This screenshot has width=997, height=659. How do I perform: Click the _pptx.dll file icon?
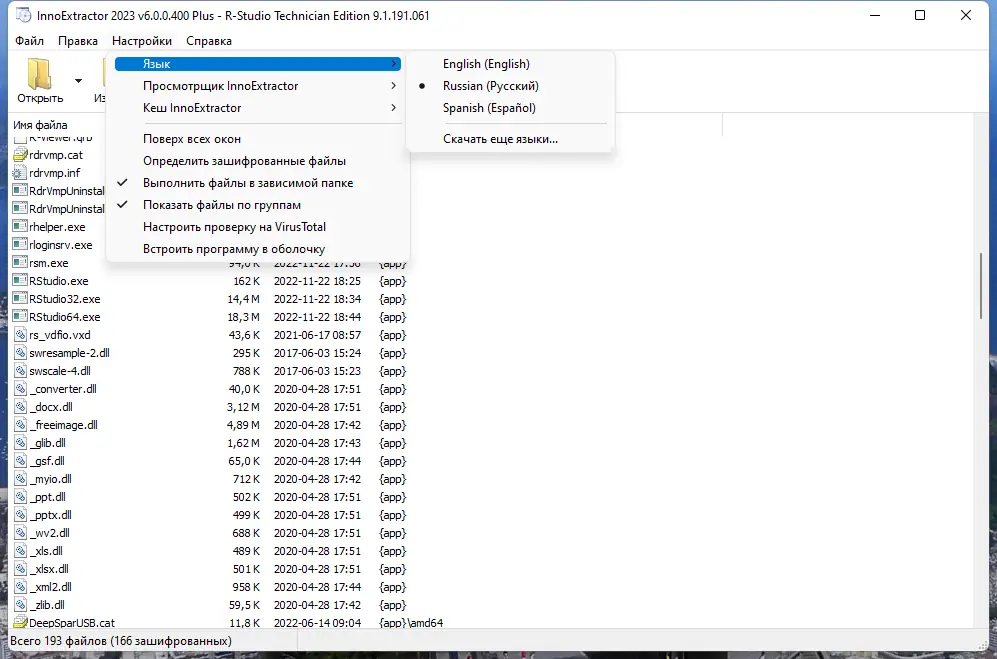click(20, 515)
